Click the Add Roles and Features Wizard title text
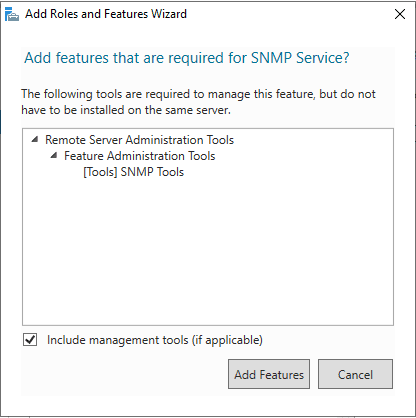The height and width of the screenshot is (418, 416). 106,14
